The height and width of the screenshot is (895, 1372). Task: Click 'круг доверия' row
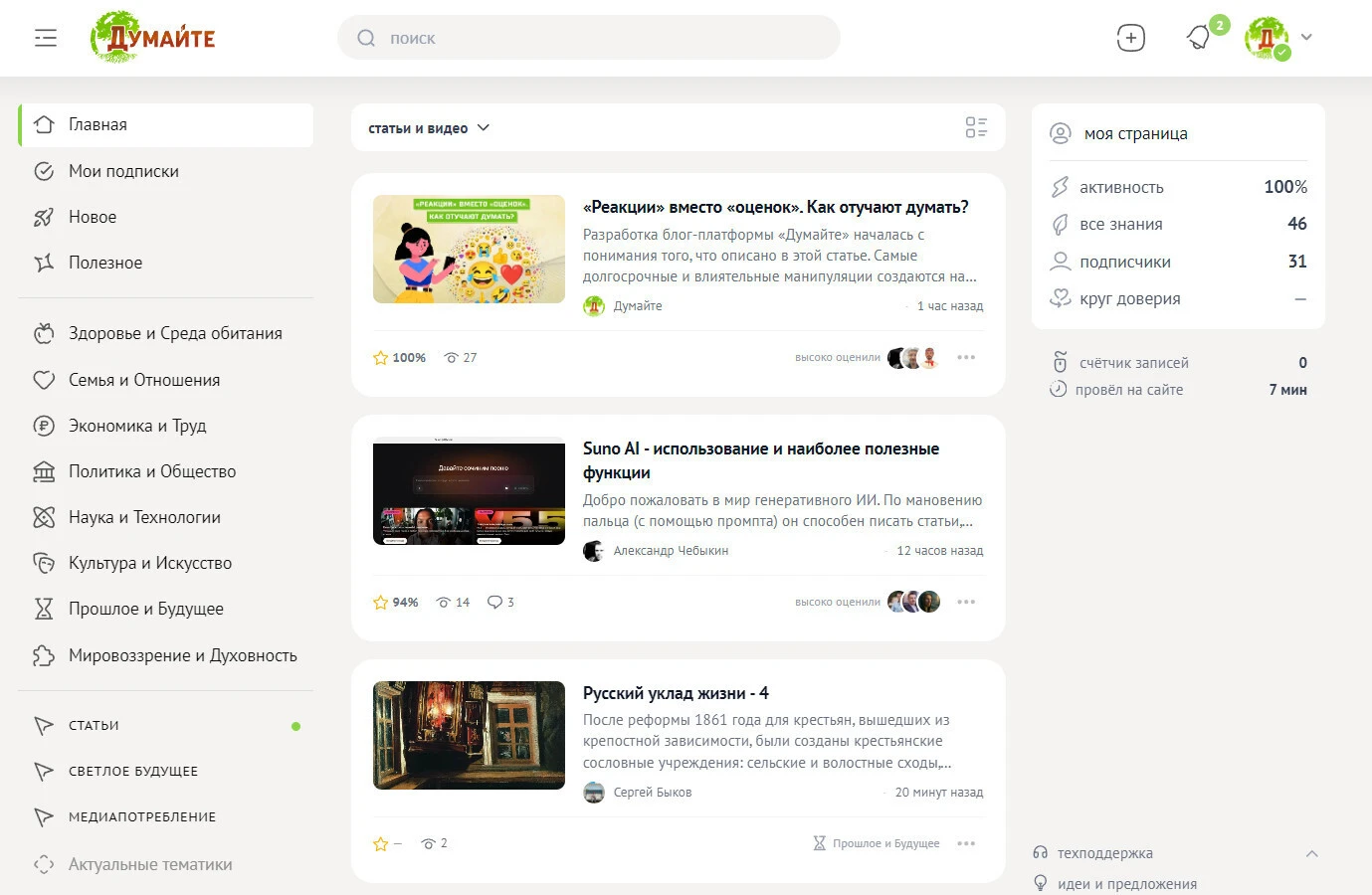(1178, 299)
